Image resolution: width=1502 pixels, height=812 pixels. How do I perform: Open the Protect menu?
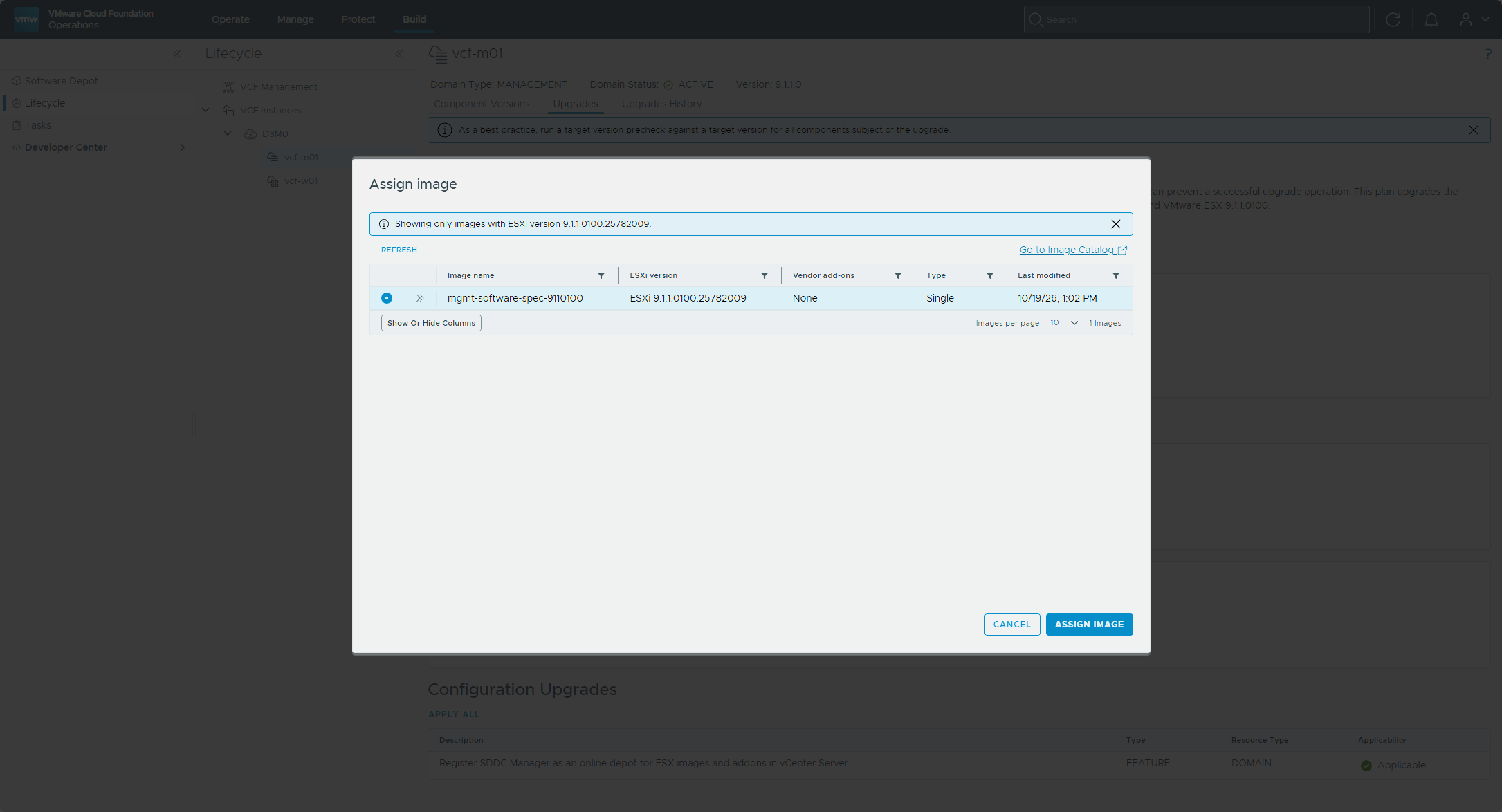pyautogui.click(x=358, y=19)
